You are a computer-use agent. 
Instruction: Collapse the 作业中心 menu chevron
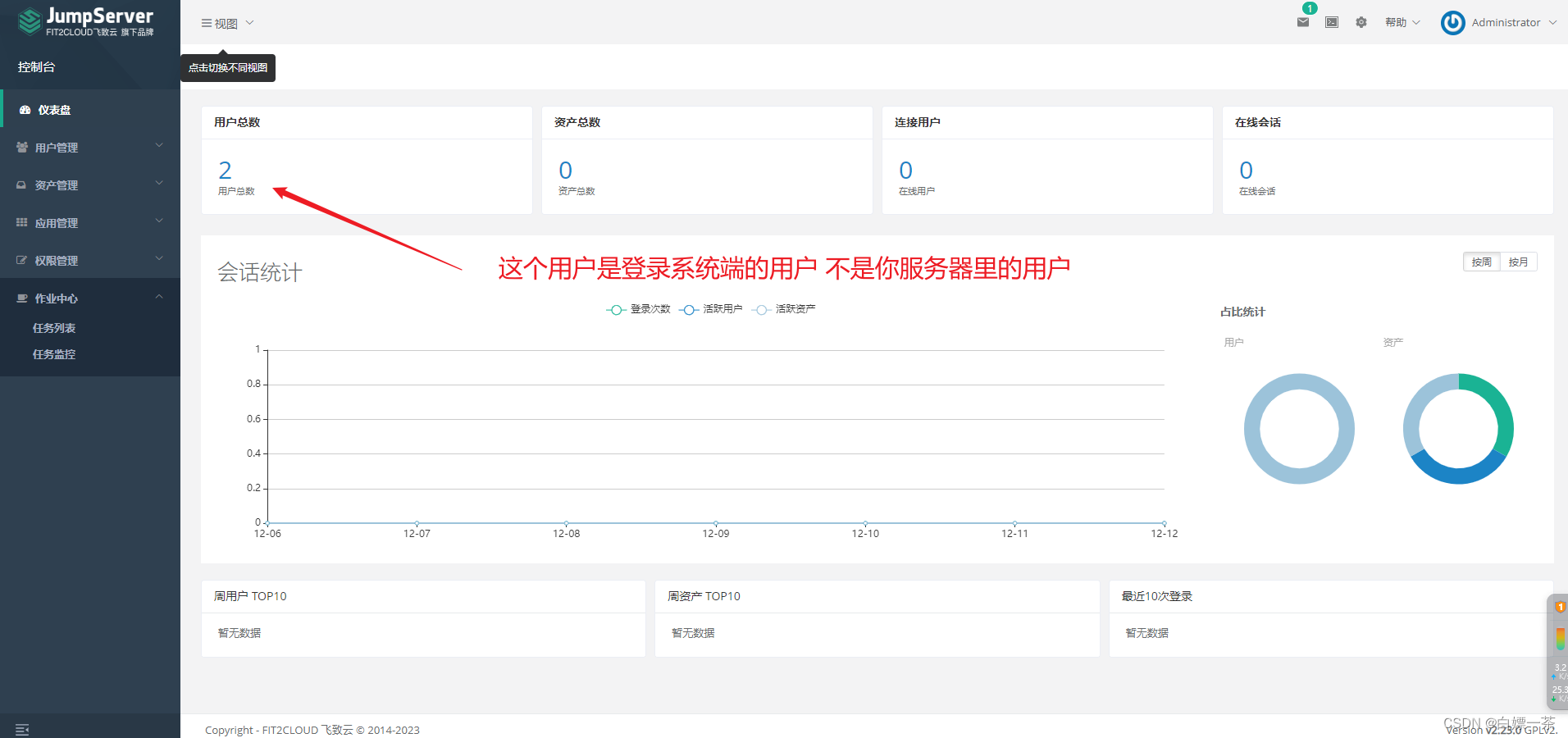point(159,296)
